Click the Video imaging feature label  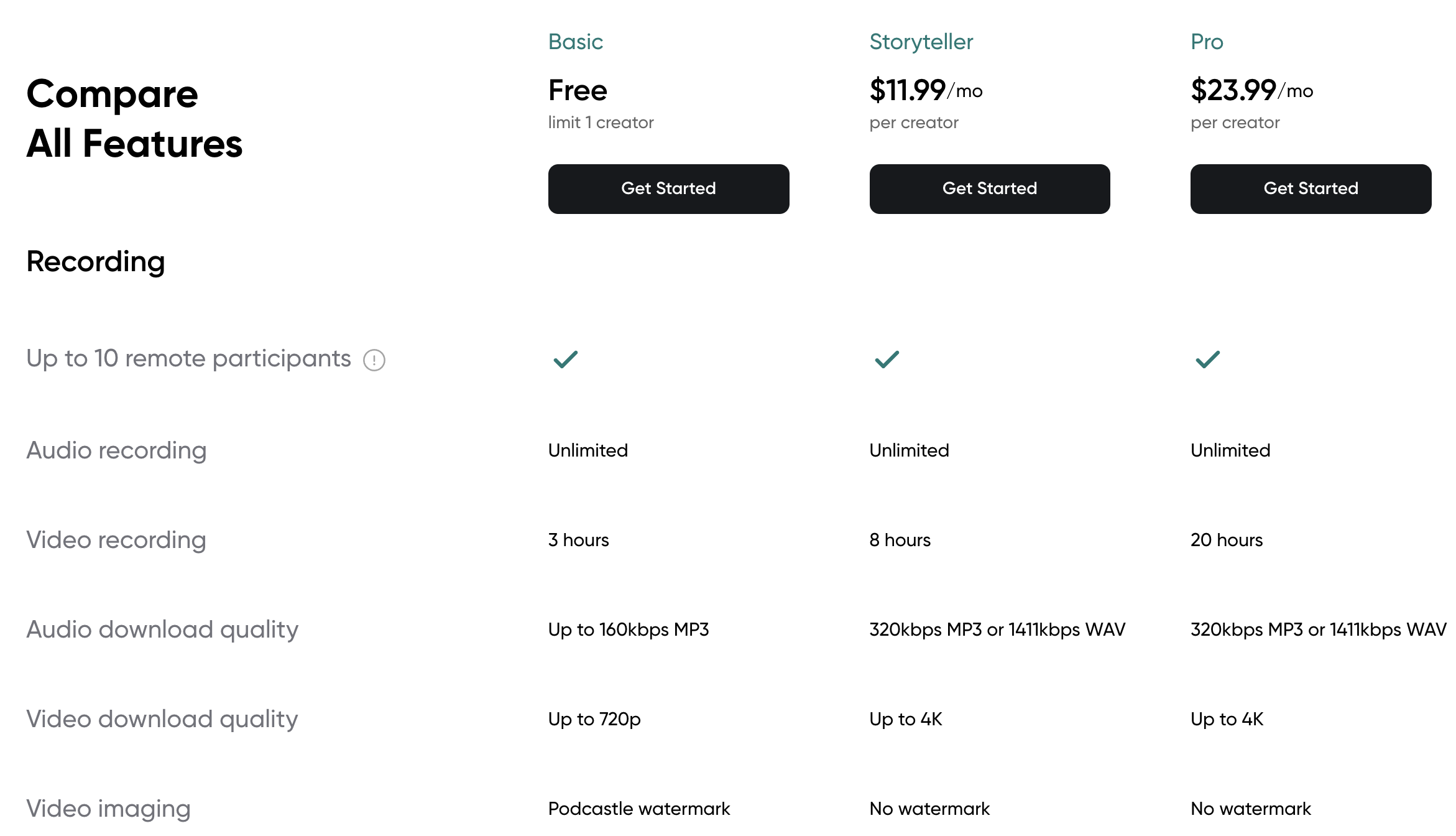click(109, 809)
